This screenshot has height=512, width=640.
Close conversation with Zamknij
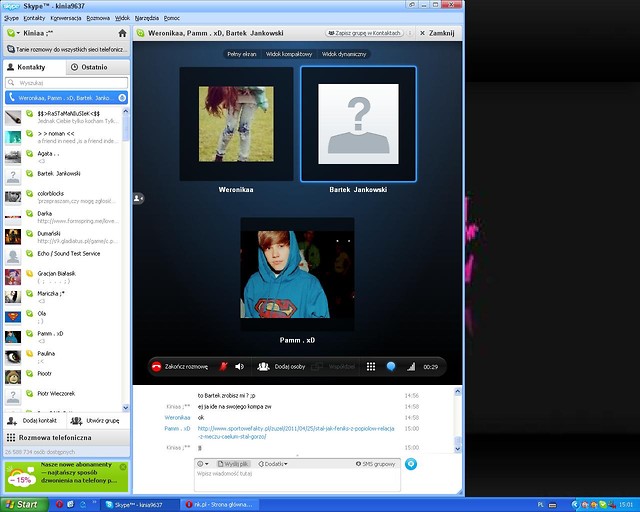click(437, 33)
